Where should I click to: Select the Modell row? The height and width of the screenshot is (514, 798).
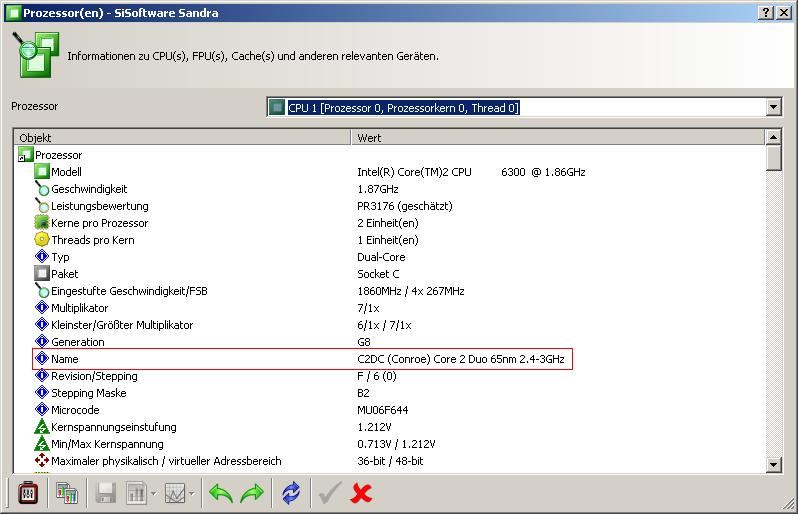tap(66, 172)
